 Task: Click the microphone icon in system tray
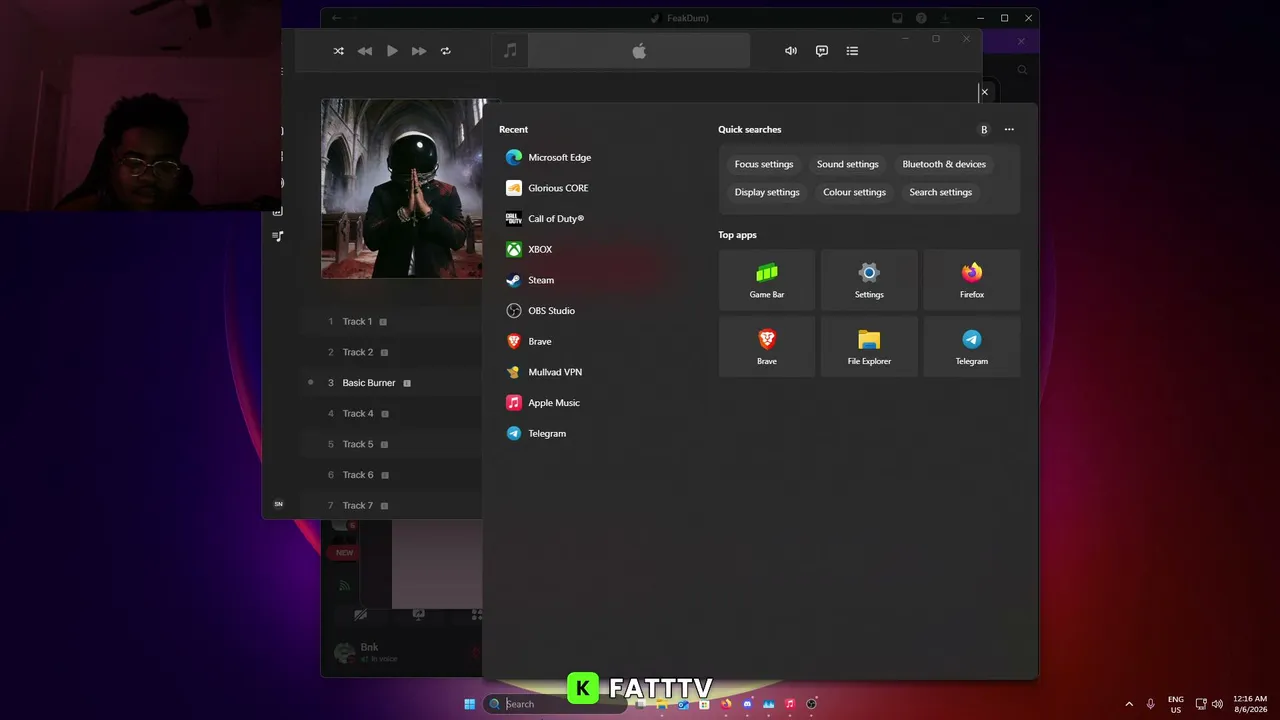click(1151, 704)
